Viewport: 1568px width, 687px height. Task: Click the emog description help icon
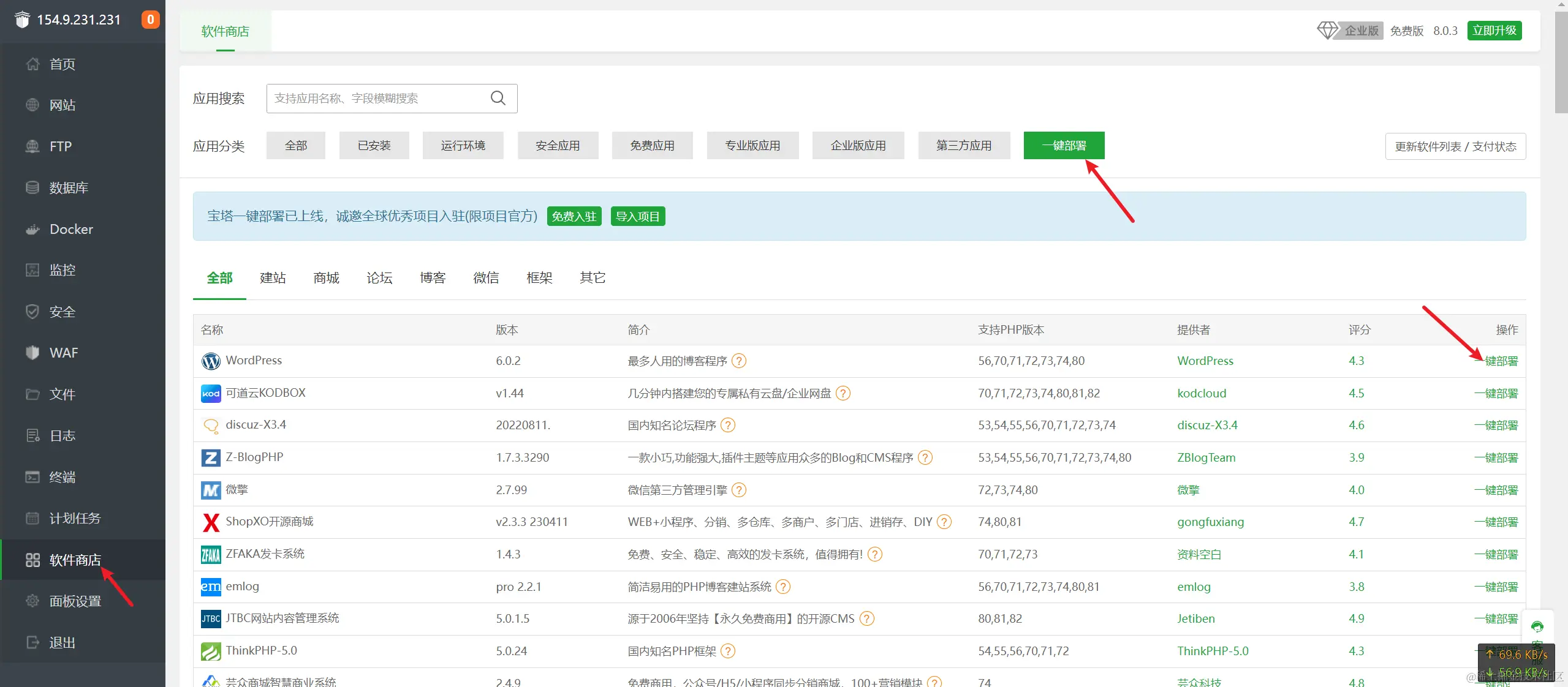tap(783, 587)
